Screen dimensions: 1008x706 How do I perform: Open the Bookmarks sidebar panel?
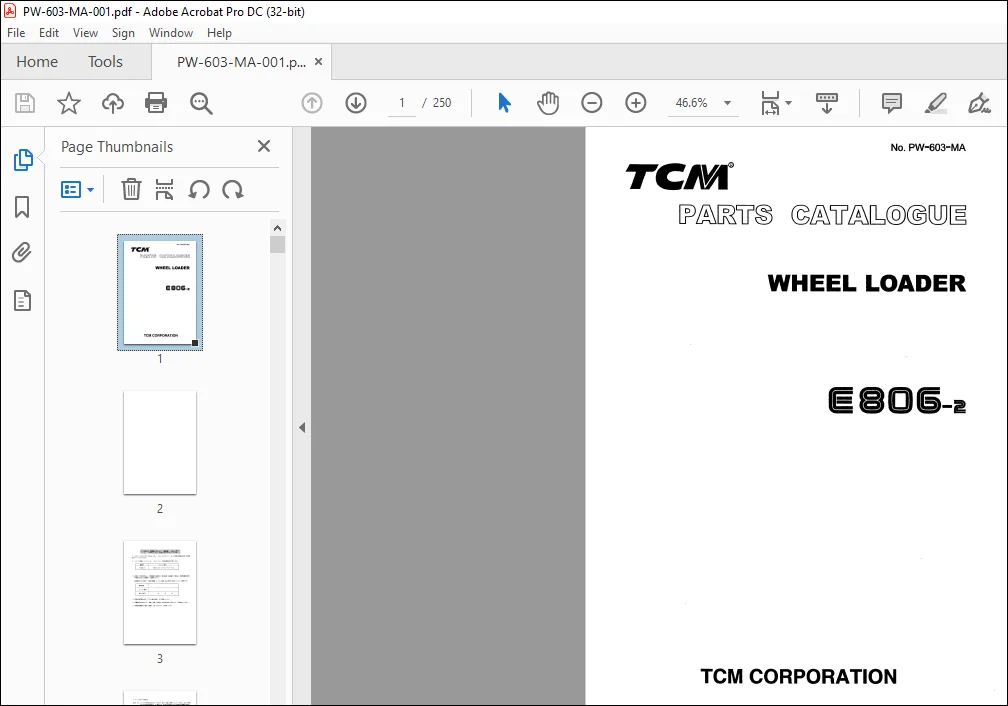tap(22, 207)
